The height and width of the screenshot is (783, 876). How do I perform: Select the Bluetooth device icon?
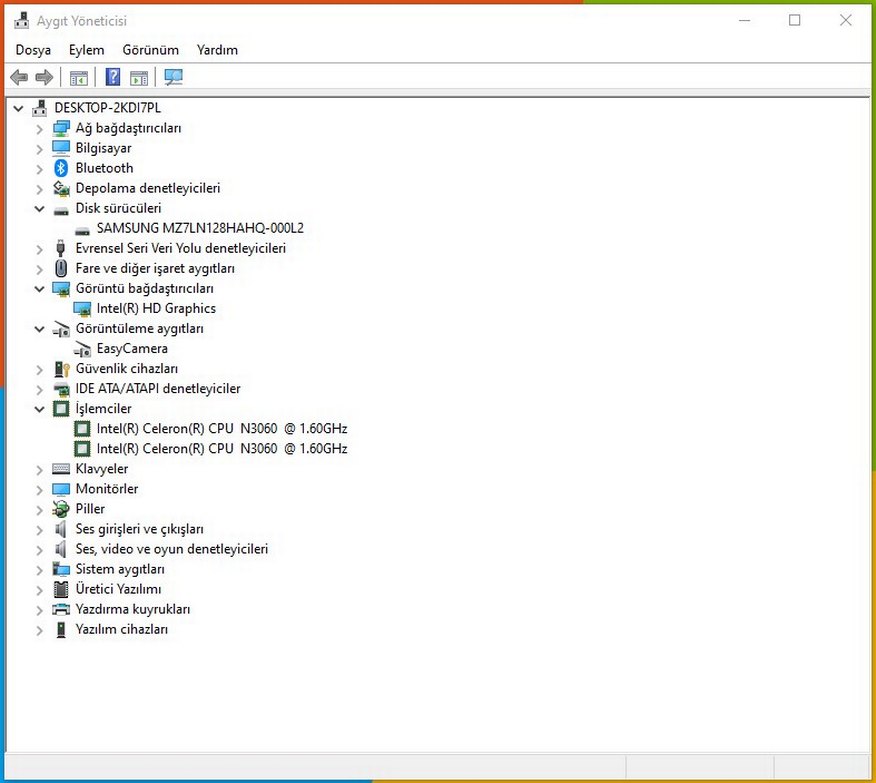pos(60,168)
